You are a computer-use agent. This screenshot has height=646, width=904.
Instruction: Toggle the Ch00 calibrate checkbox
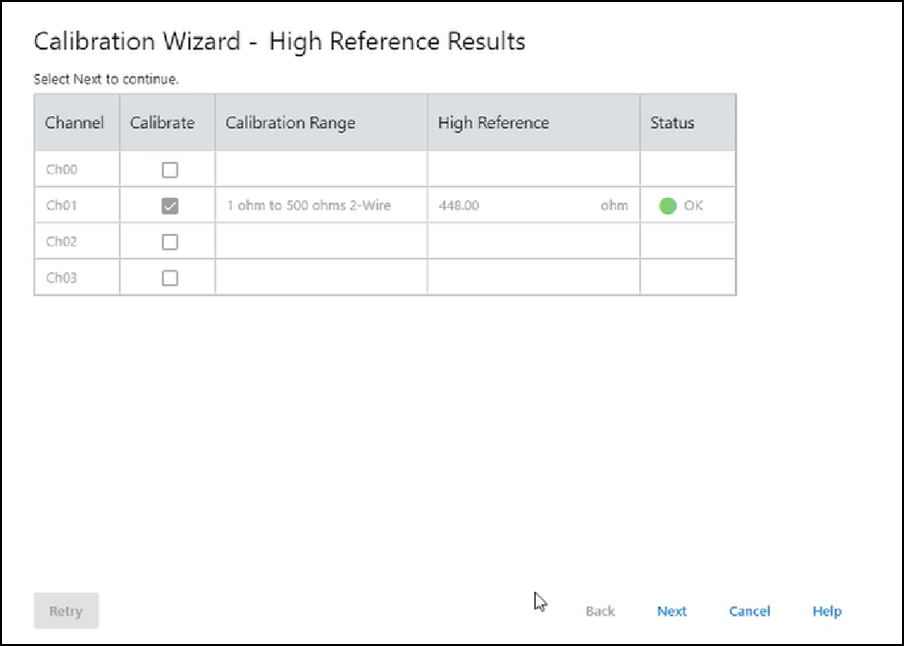coord(170,170)
